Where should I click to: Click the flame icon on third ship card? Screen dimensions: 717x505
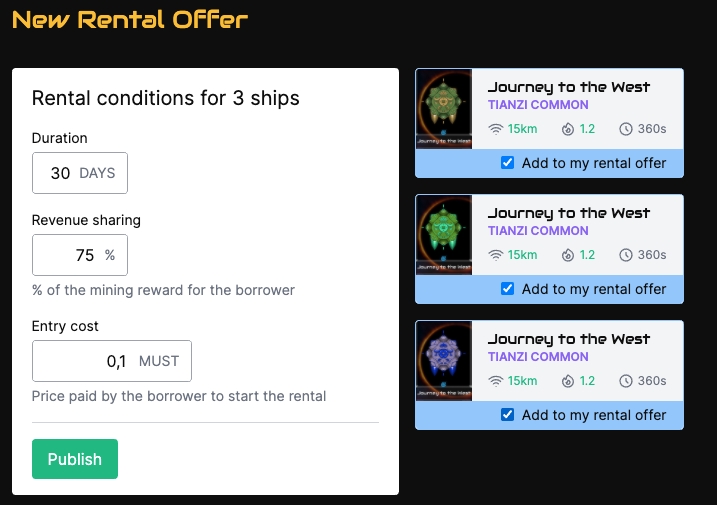point(568,381)
